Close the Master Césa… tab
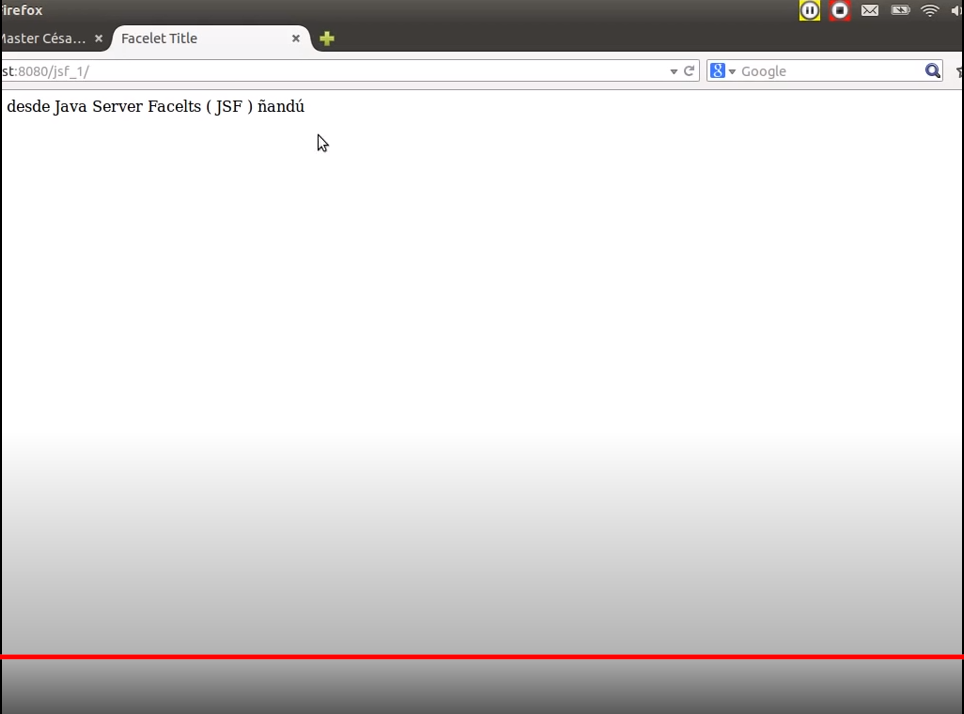Screen dimensions: 964x714 tap(98, 38)
